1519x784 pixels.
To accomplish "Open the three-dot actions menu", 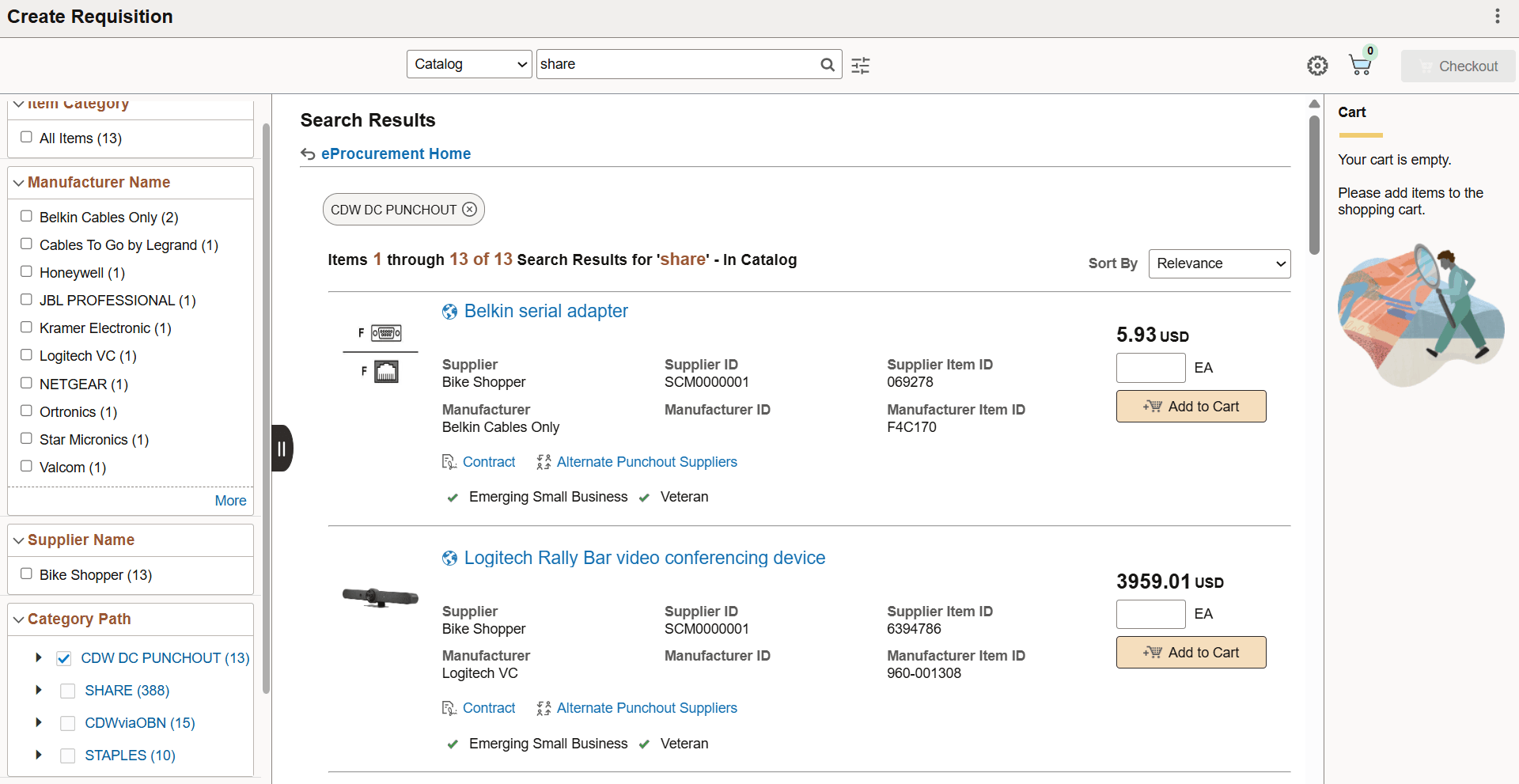I will 1497,17.
